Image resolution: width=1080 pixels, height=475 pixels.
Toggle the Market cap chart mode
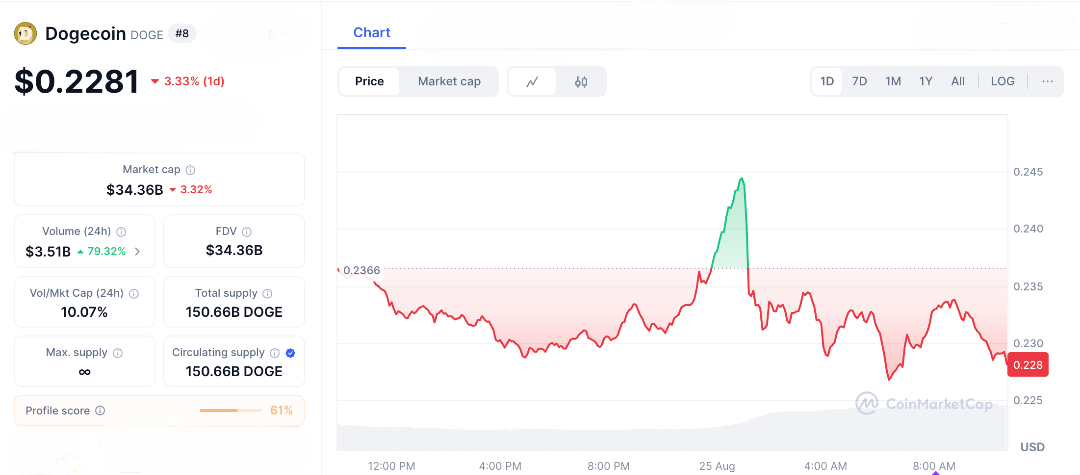point(449,81)
